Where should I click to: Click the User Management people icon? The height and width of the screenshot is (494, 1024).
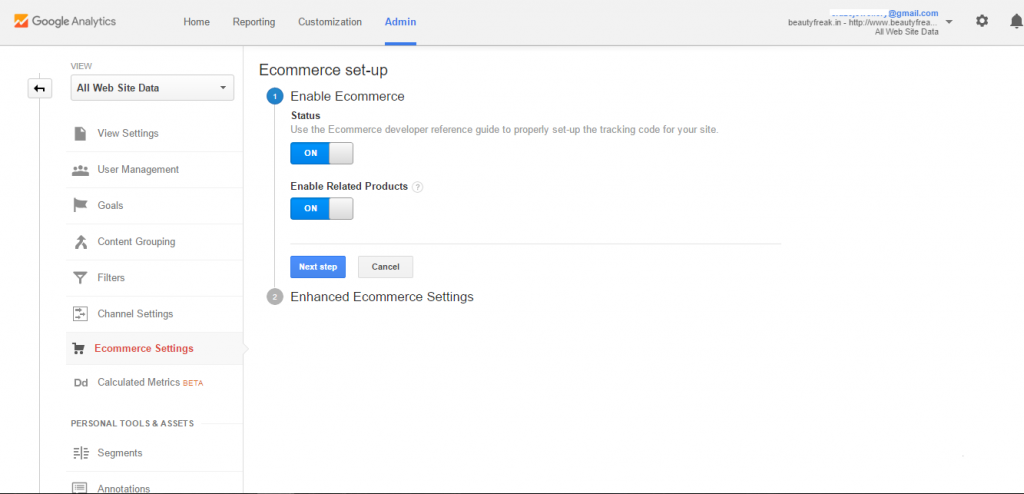80,170
